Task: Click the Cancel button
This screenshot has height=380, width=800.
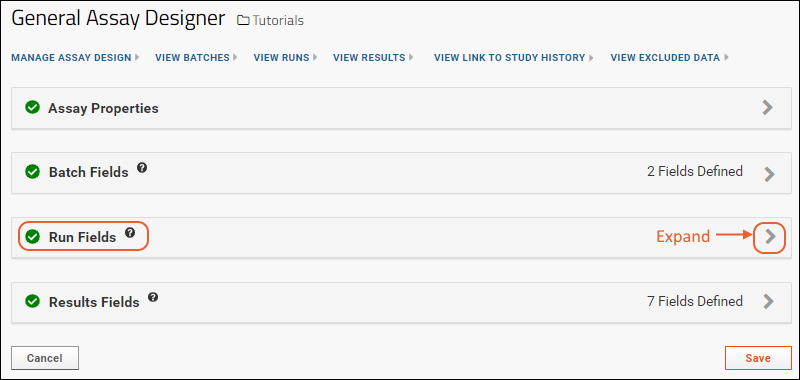Action: (45, 358)
